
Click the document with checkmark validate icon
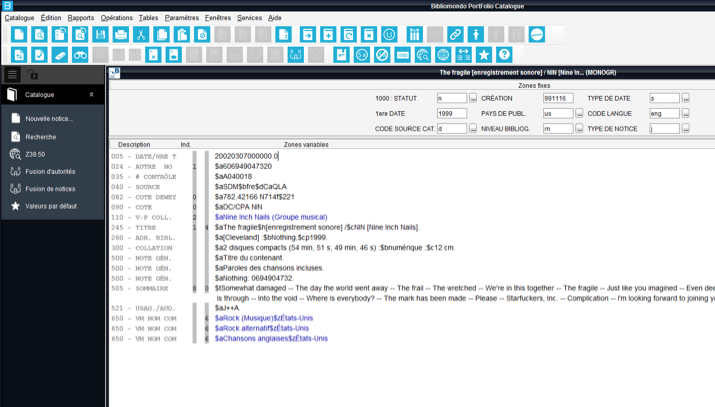[x=40, y=55]
